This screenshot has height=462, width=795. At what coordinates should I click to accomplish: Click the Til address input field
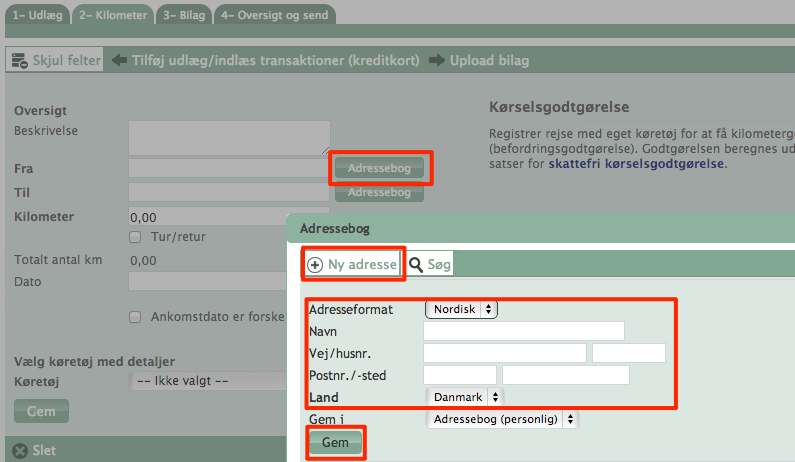[229, 192]
